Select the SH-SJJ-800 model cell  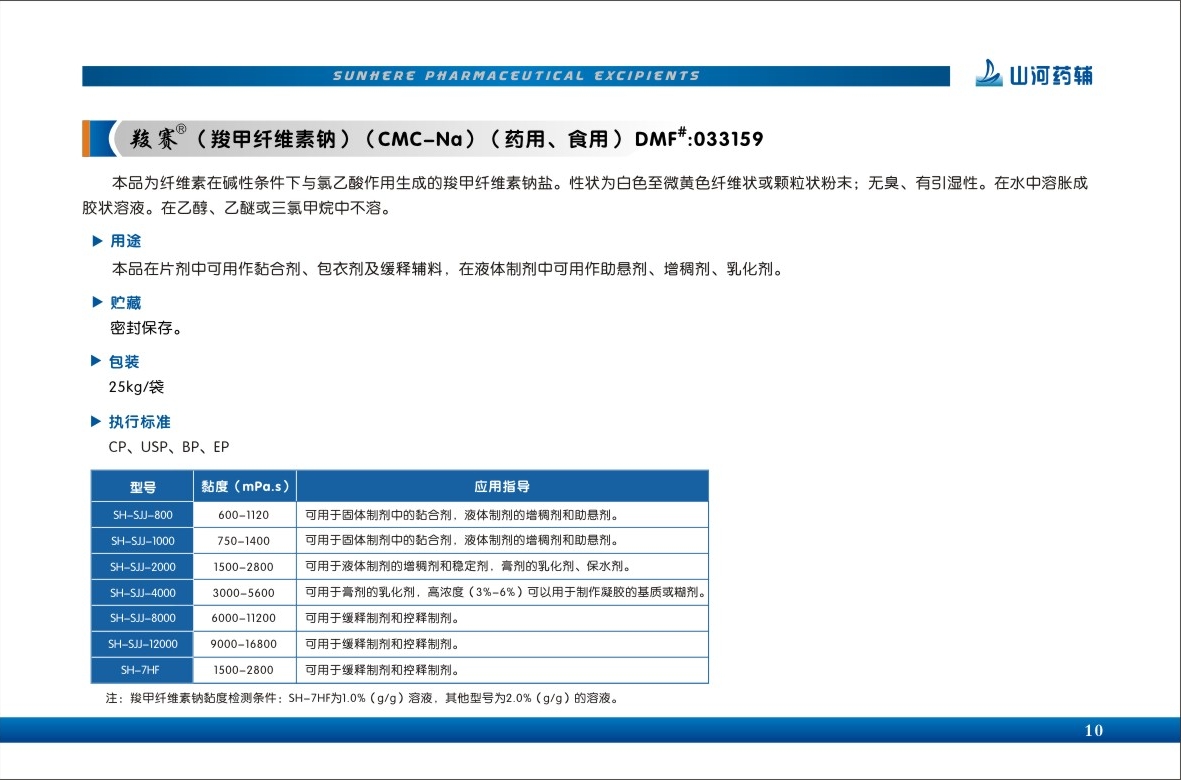pos(142,515)
